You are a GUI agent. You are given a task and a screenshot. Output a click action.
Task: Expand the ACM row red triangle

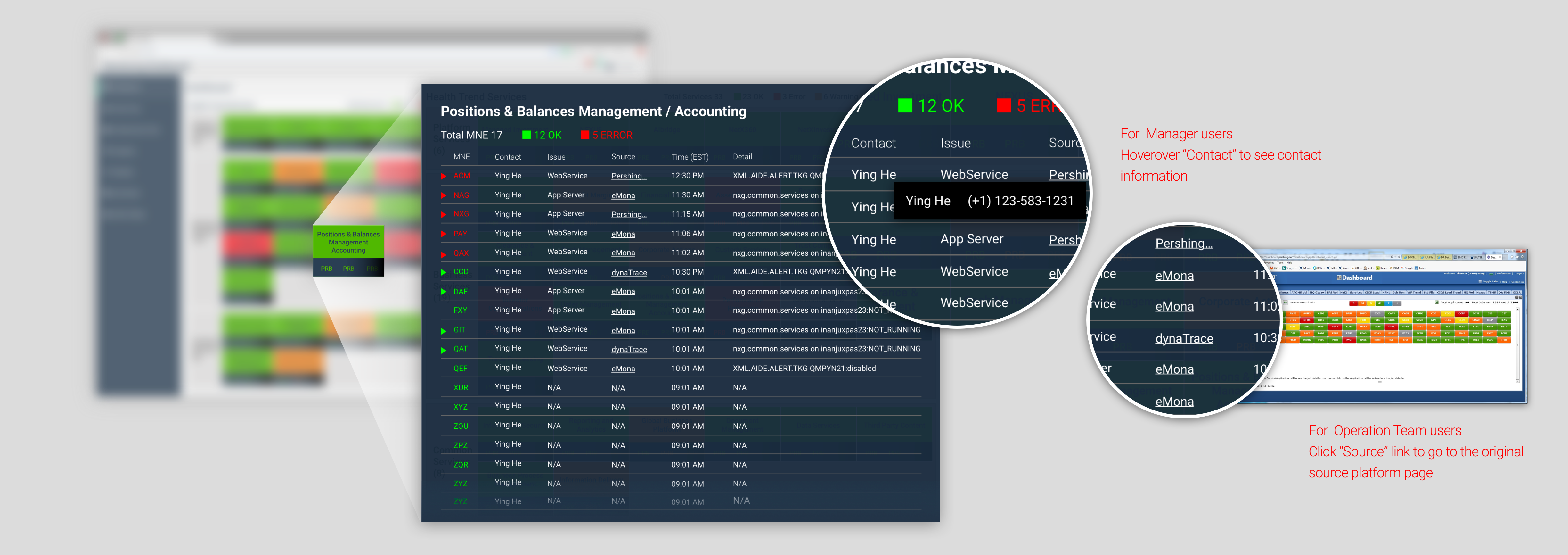coord(444,176)
